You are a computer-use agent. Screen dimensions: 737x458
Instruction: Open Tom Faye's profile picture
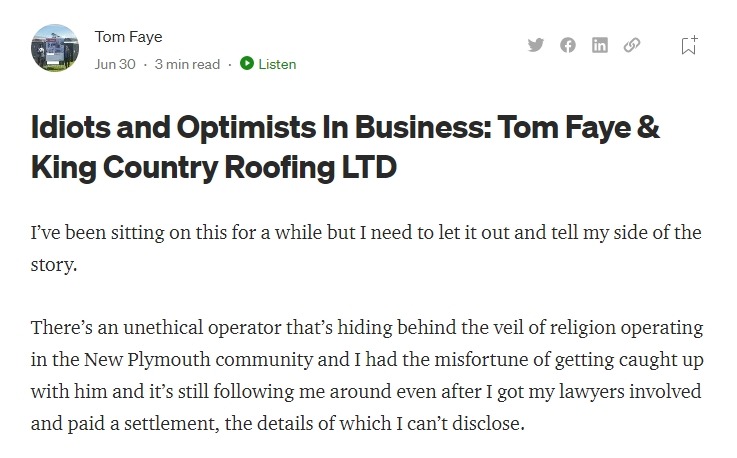click(x=55, y=48)
